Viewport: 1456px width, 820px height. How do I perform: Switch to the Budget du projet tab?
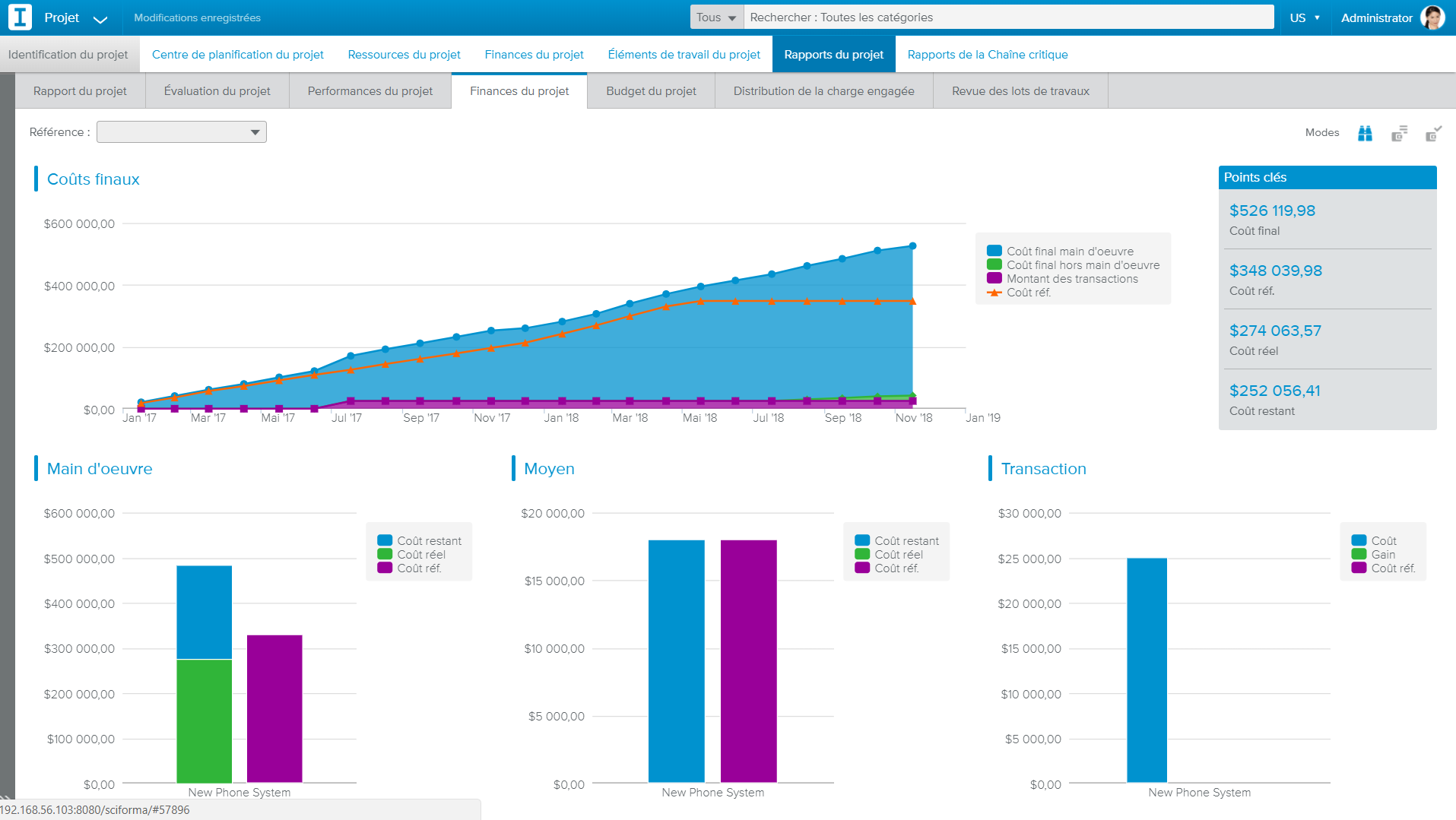[x=650, y=90]
